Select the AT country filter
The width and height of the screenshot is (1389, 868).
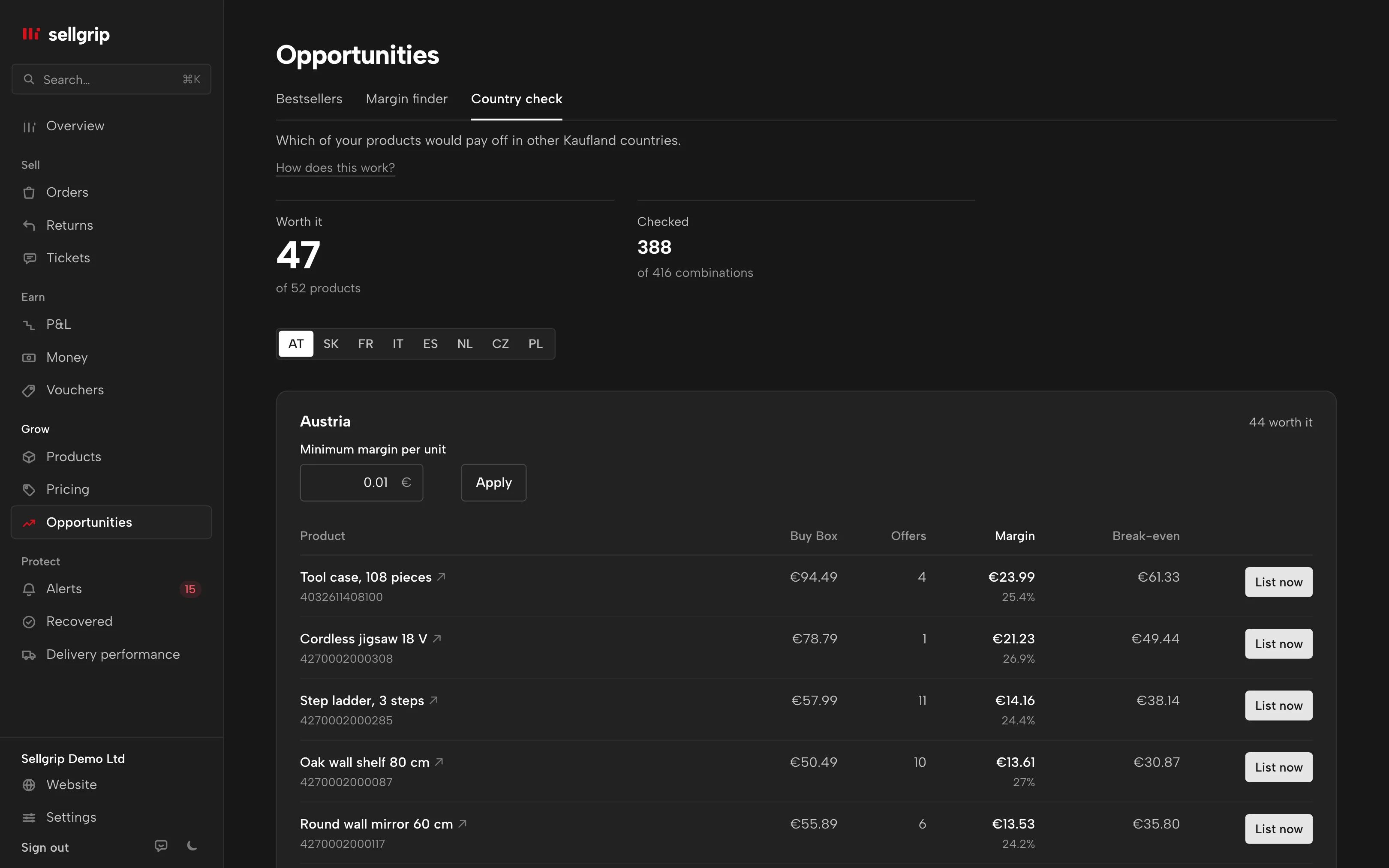296,344
